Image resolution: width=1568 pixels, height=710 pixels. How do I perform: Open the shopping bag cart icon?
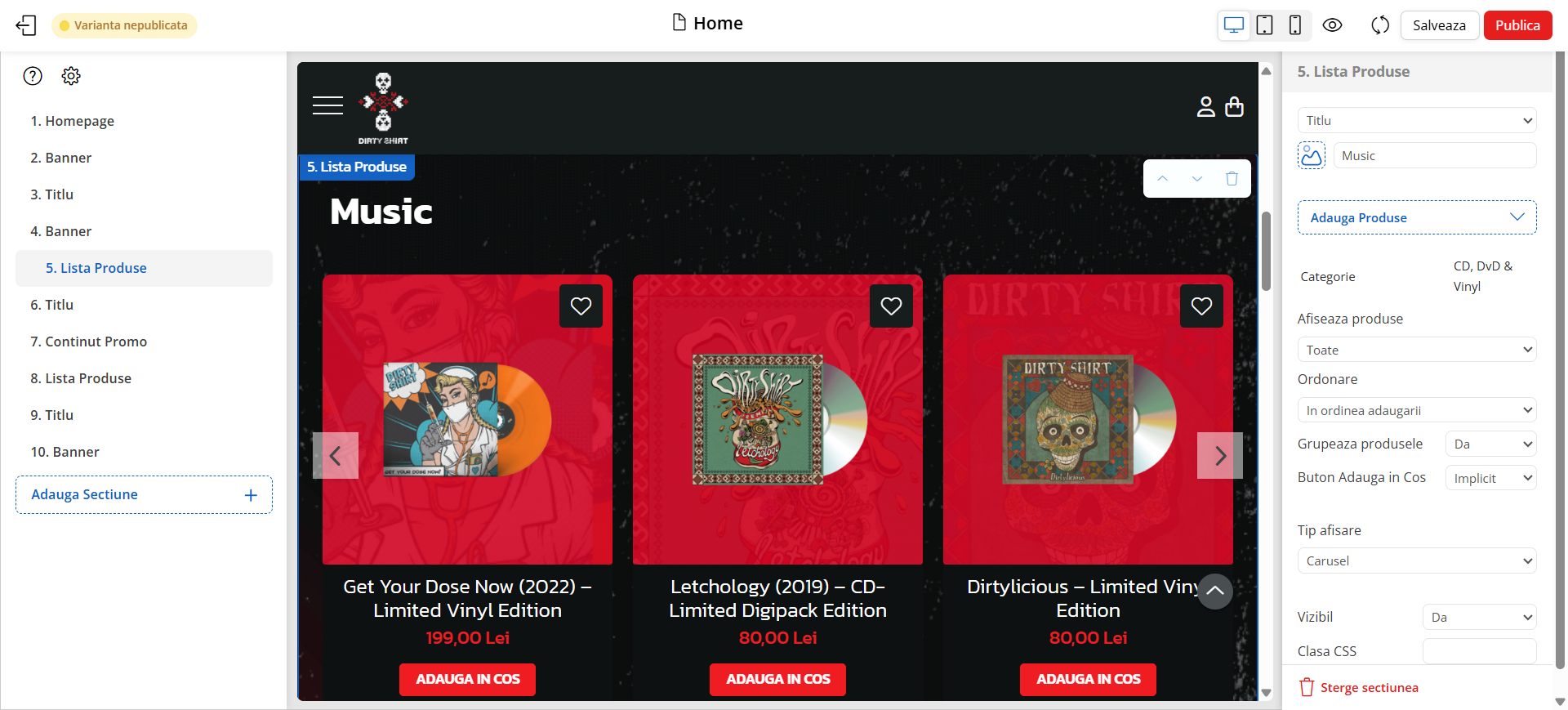point(1234,106)
